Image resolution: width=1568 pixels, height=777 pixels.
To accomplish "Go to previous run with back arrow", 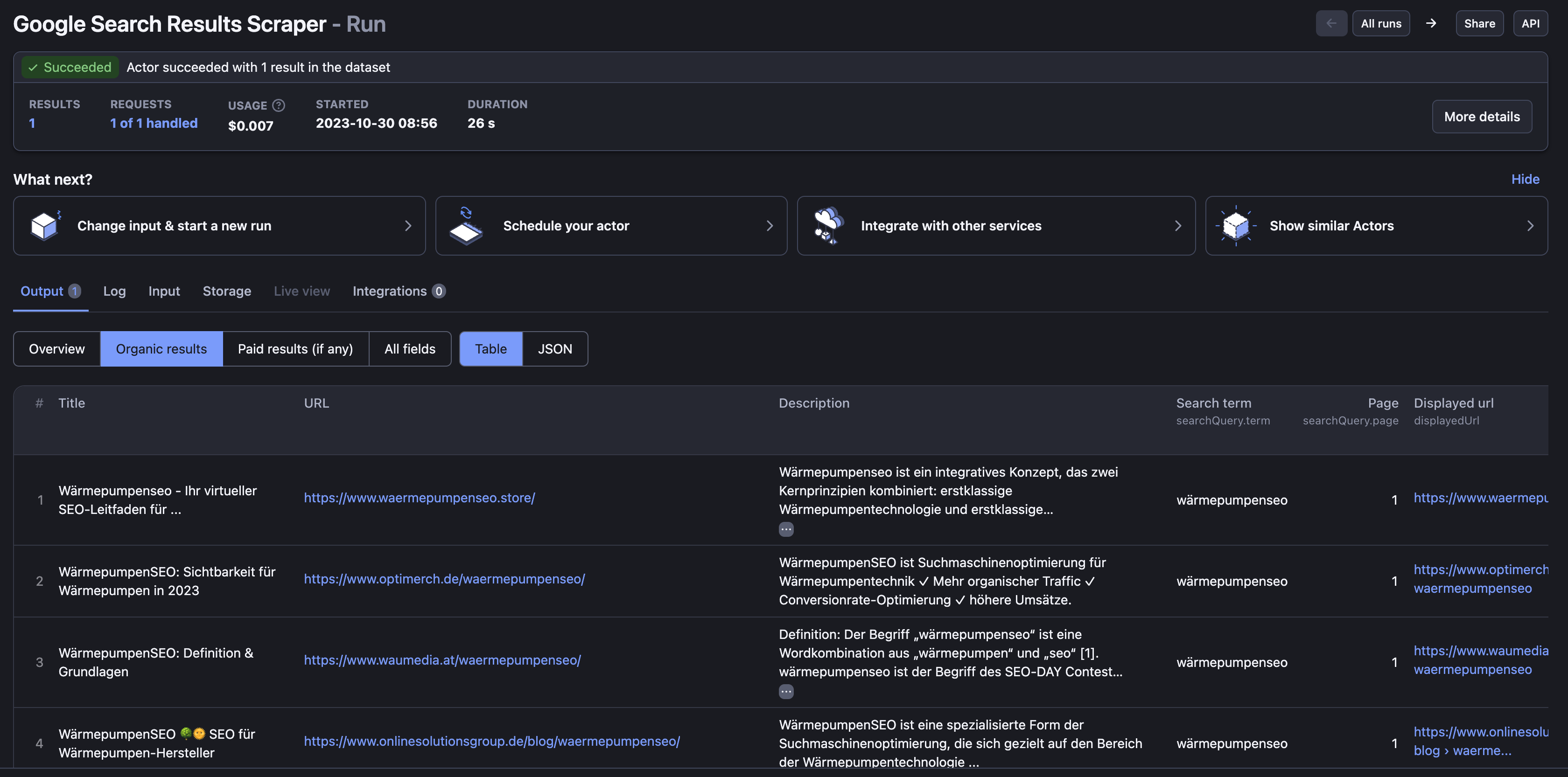I will [x=1331, y=24].
